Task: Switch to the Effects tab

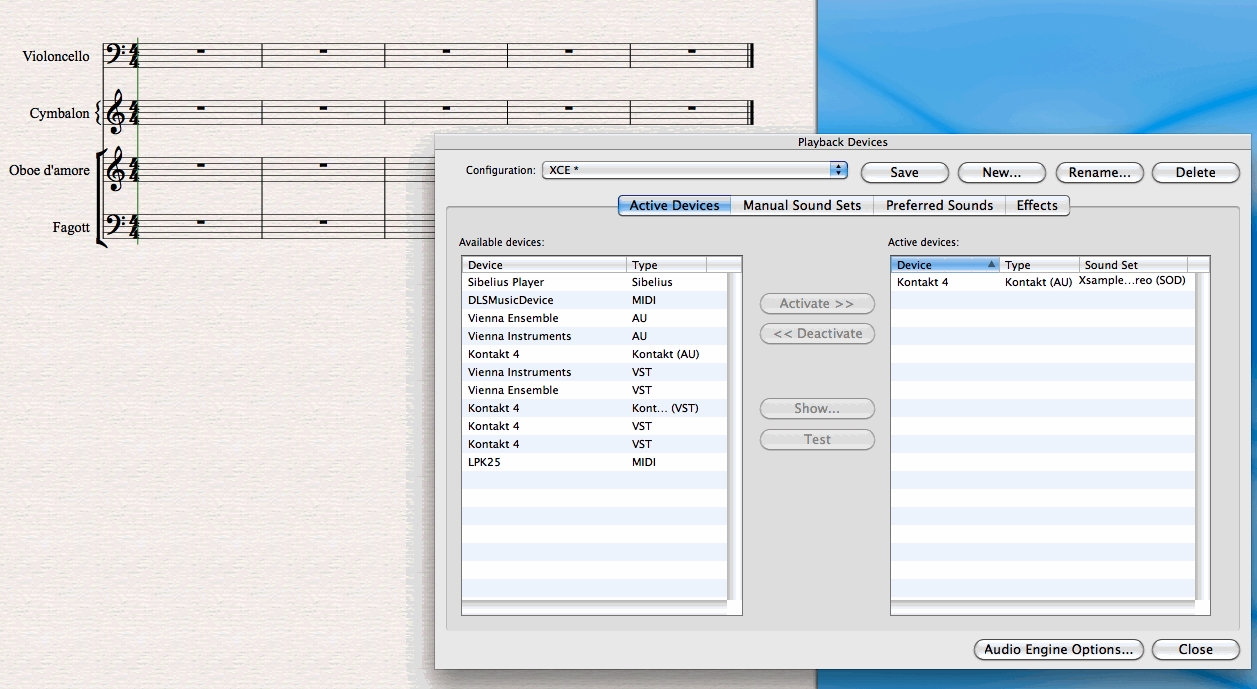Action: (x=1037, y=205)
